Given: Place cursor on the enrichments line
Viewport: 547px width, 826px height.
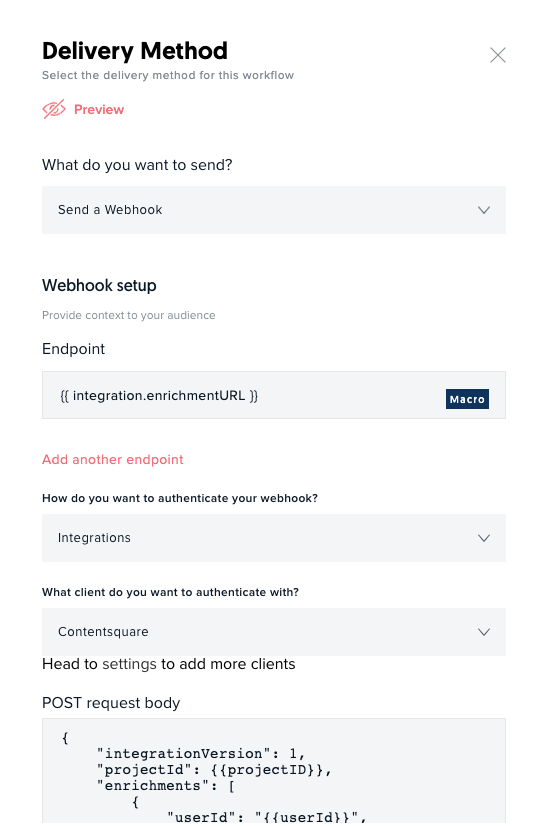Looking at the screenshot, I should point(165,786).
